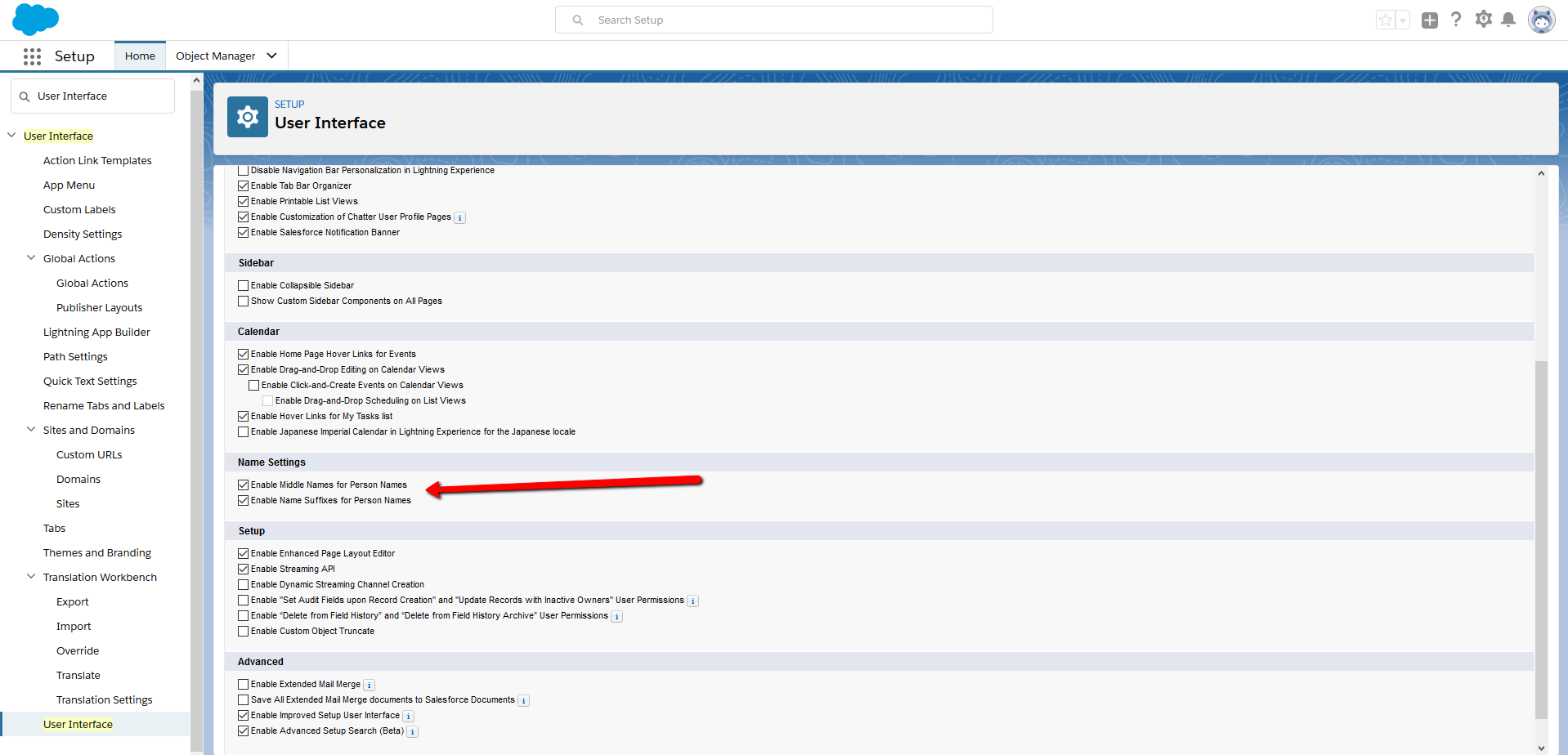1568x755 pixels.
Task: Click the magnifier icon in Quick Find
Action: pos(25,96)
